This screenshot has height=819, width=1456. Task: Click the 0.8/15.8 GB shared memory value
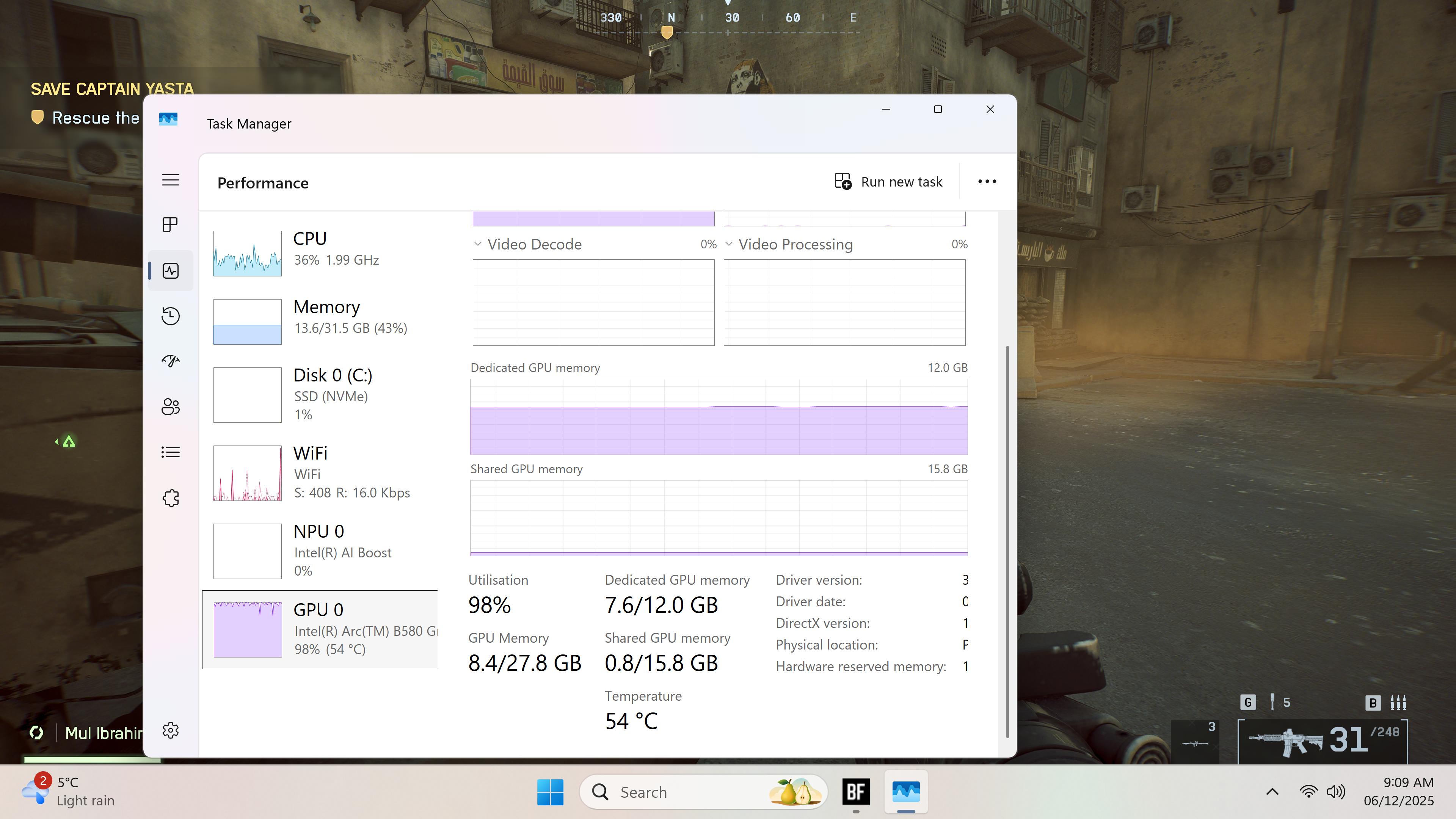click(661, 664)
